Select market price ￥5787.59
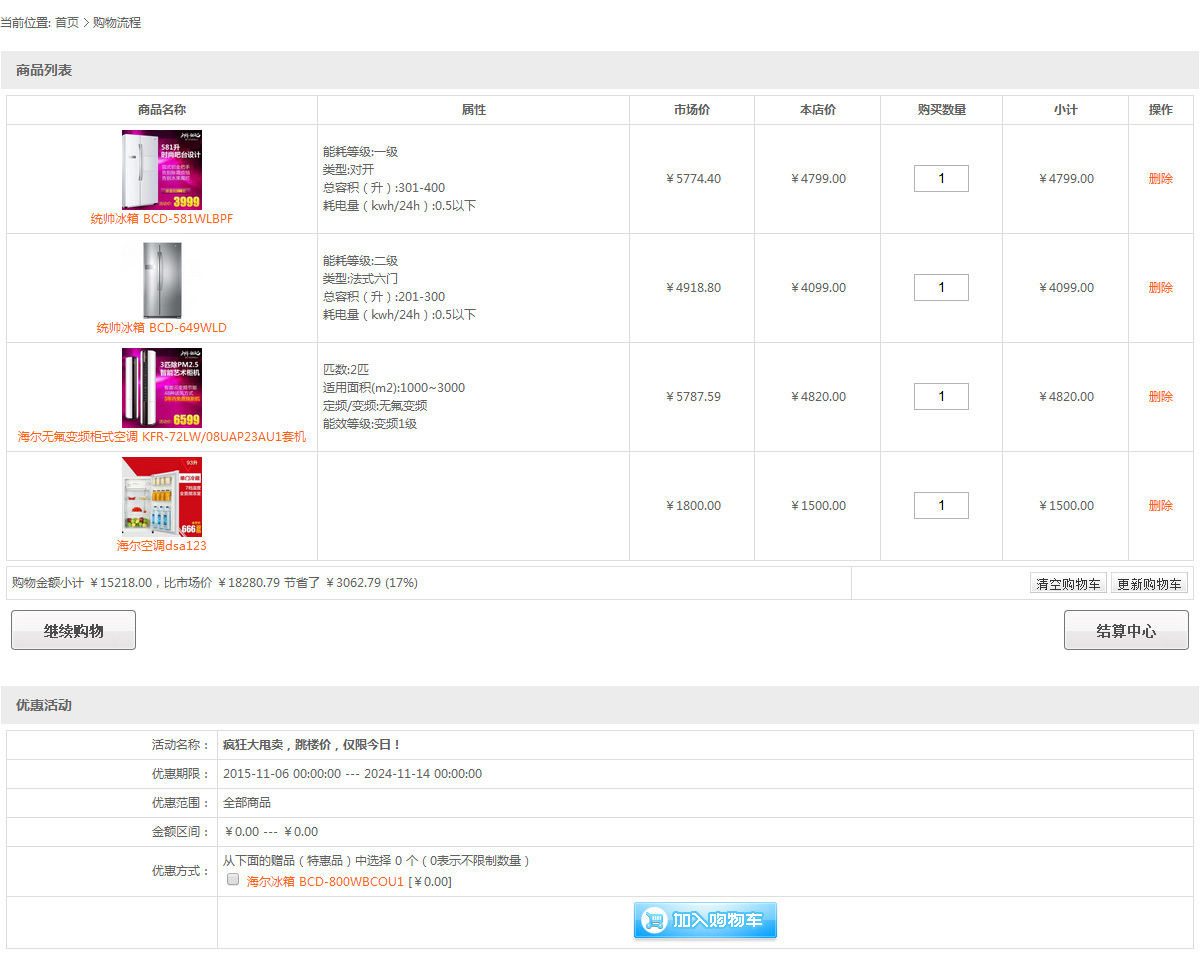Screen dimensions: 1200x958 tap(693, 397)
